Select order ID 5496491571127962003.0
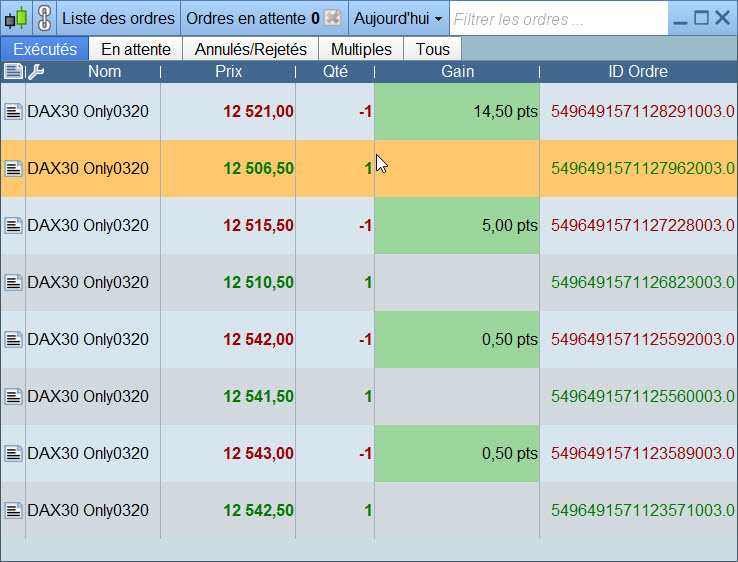Image resolution: width=738 pixels, height=562 pixels. 642,169
